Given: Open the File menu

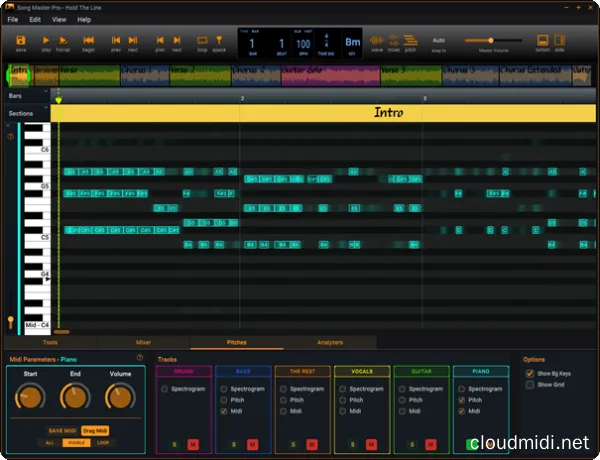Looking at the screenshot, I should point(13,20).
